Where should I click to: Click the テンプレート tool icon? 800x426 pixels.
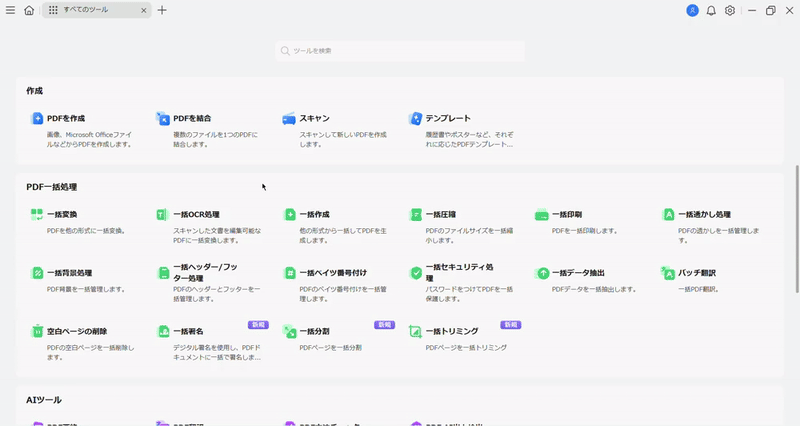coord(415,118)
